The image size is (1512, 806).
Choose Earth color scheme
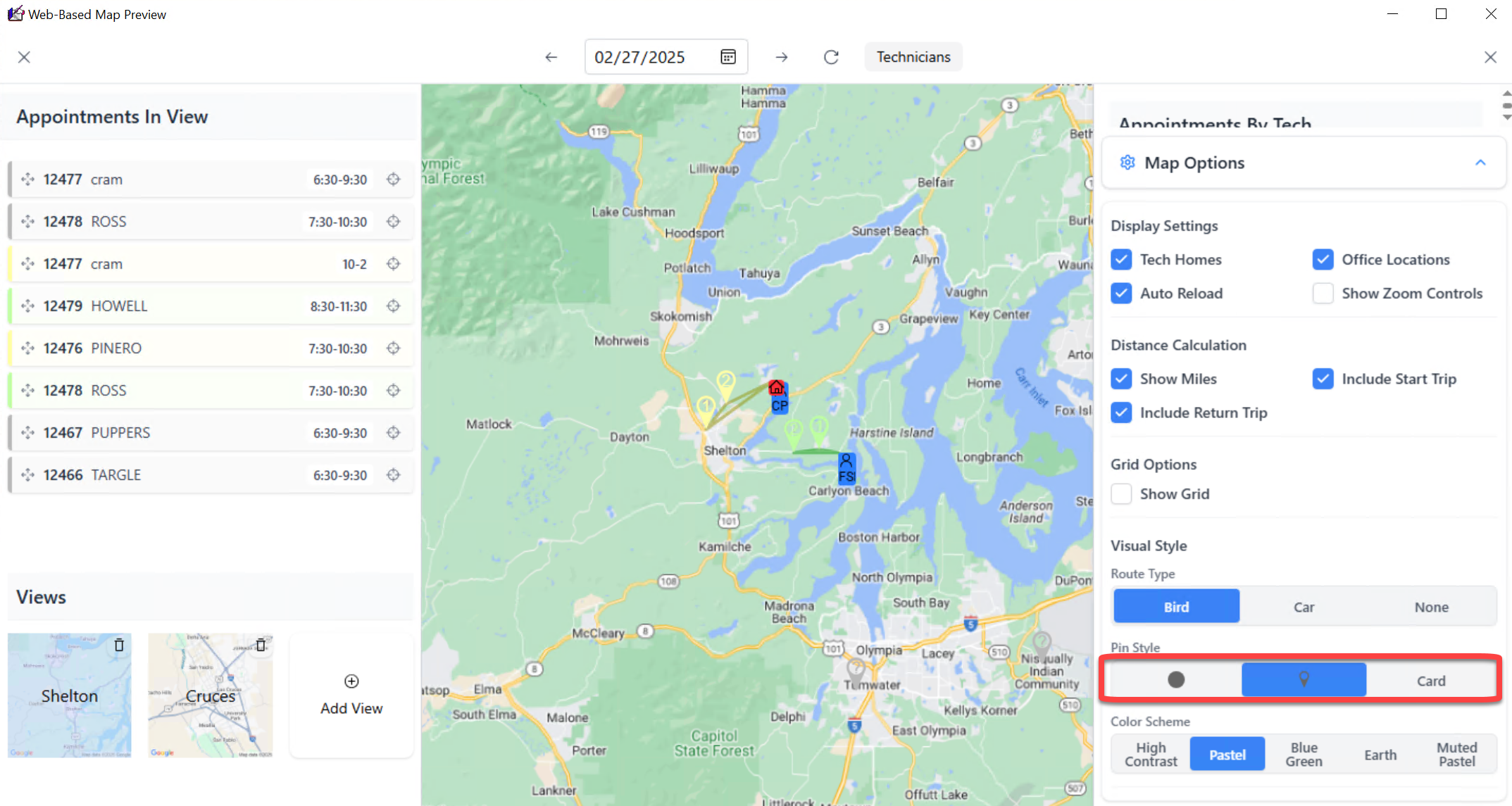point(1380,755)
